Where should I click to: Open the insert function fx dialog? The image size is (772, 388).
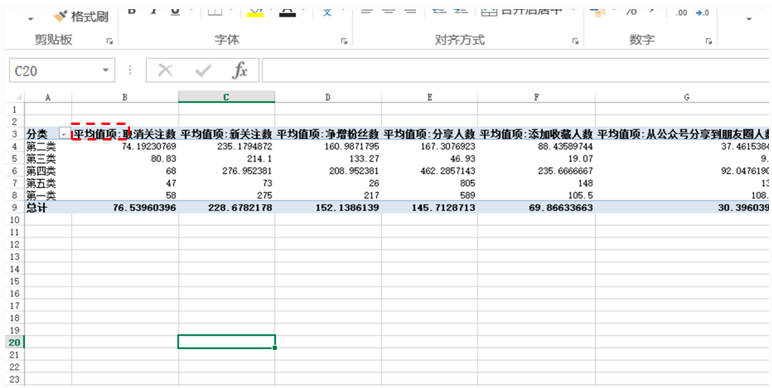[240, 71]
